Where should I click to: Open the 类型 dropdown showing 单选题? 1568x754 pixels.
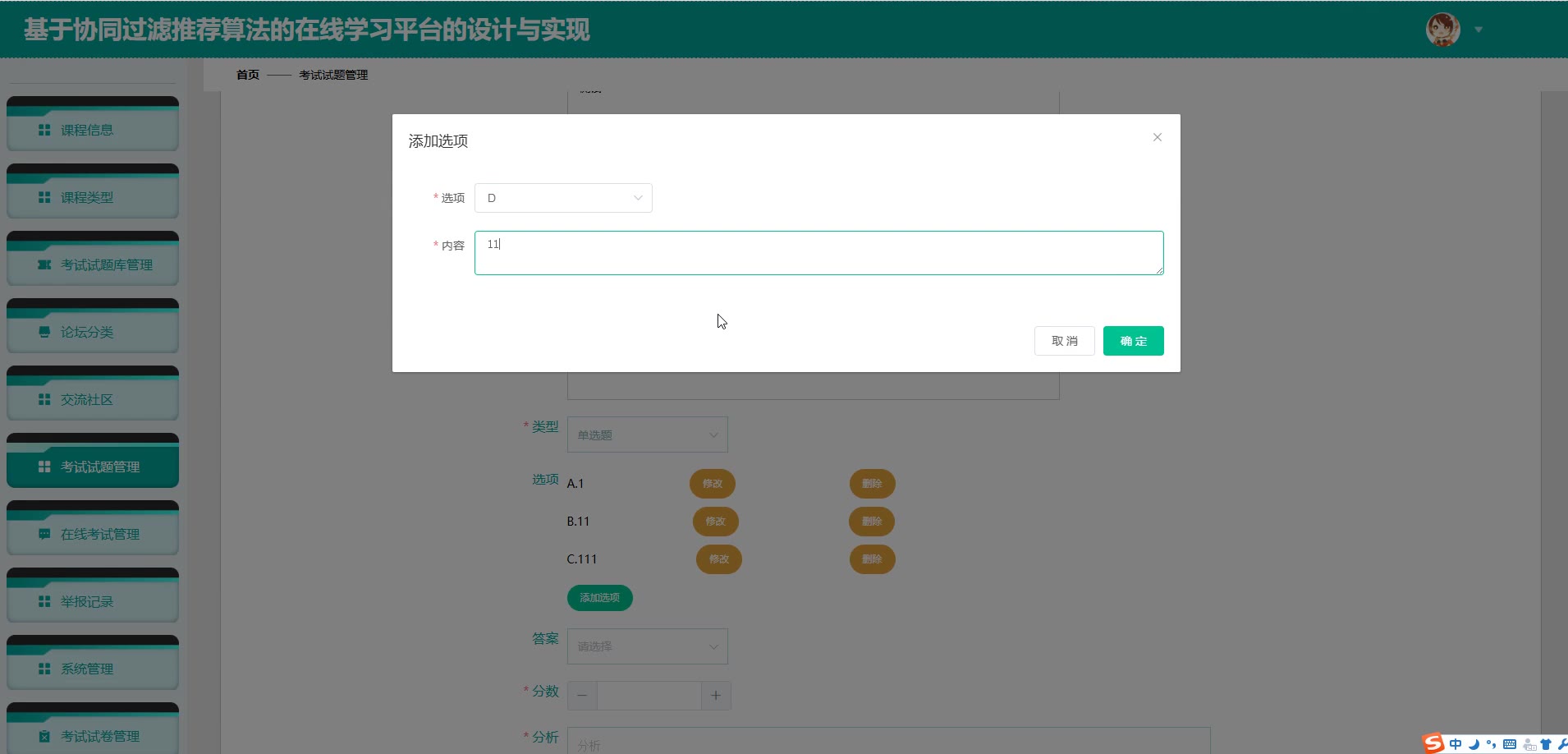point(647,434)
